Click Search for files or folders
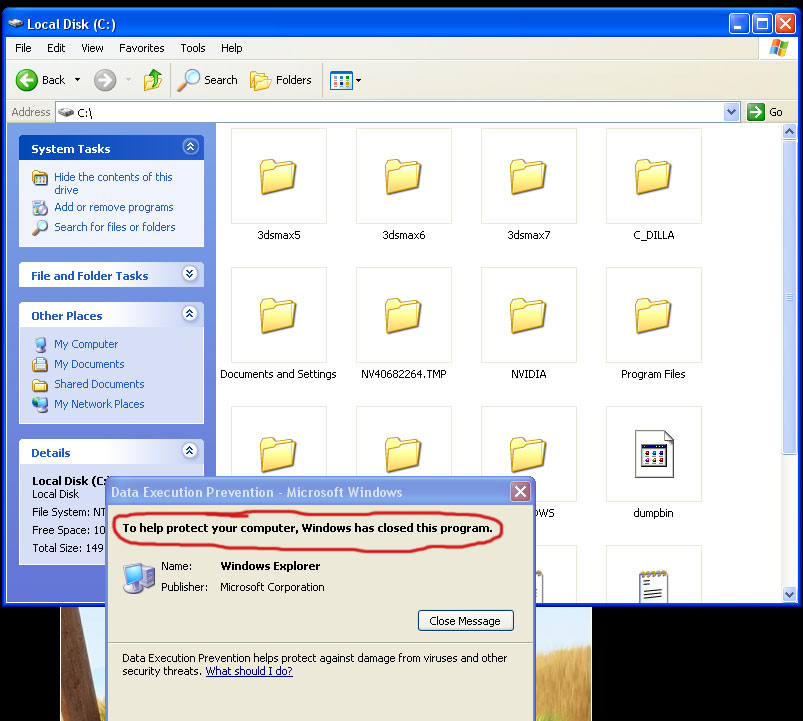The width and height of the screenshot is (803, 721). pos(115,227)
